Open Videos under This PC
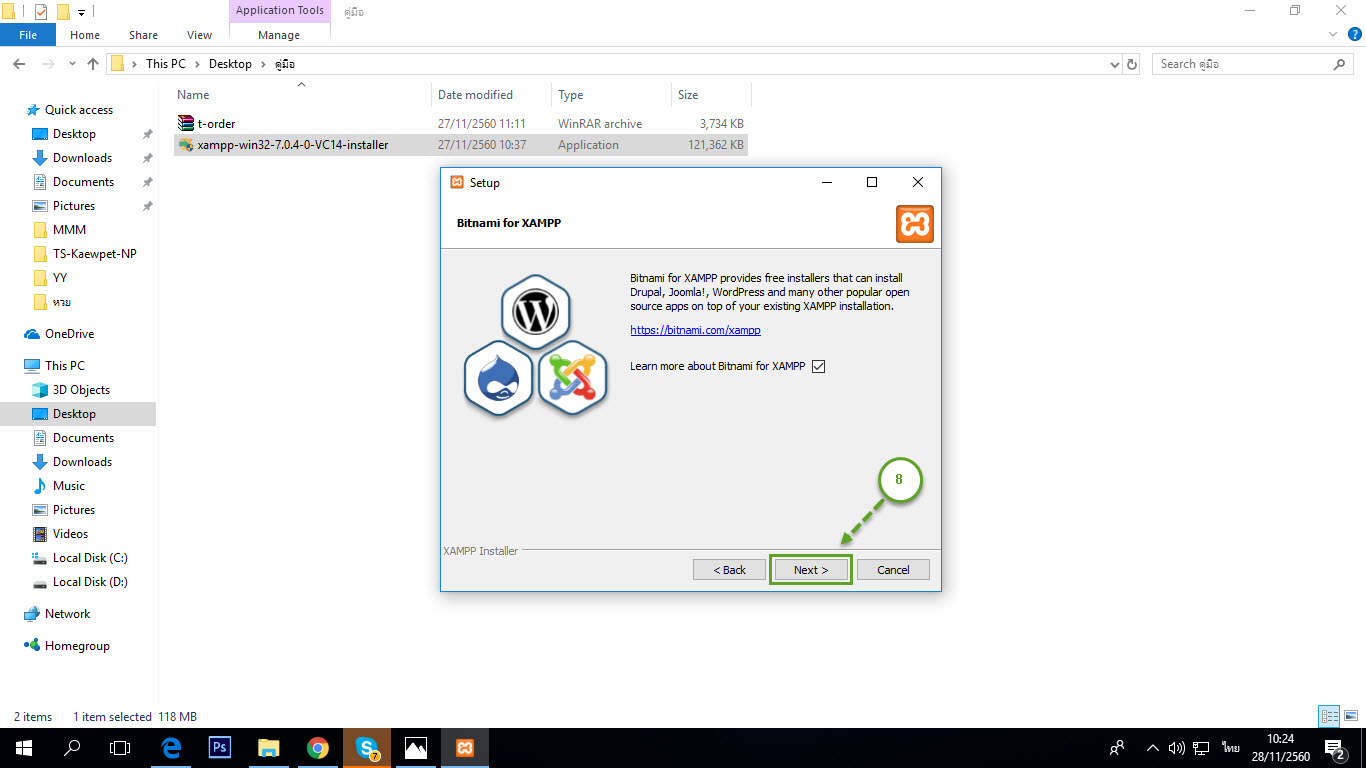 point(70,534)
